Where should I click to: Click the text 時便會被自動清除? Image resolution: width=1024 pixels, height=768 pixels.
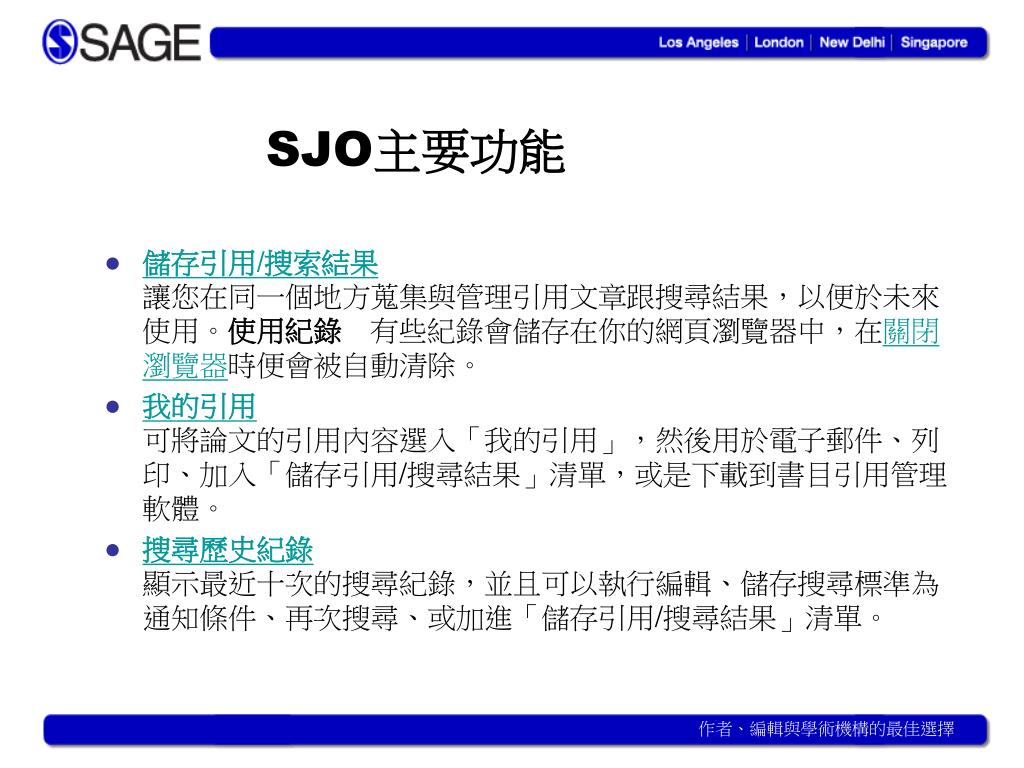(341, 366)
